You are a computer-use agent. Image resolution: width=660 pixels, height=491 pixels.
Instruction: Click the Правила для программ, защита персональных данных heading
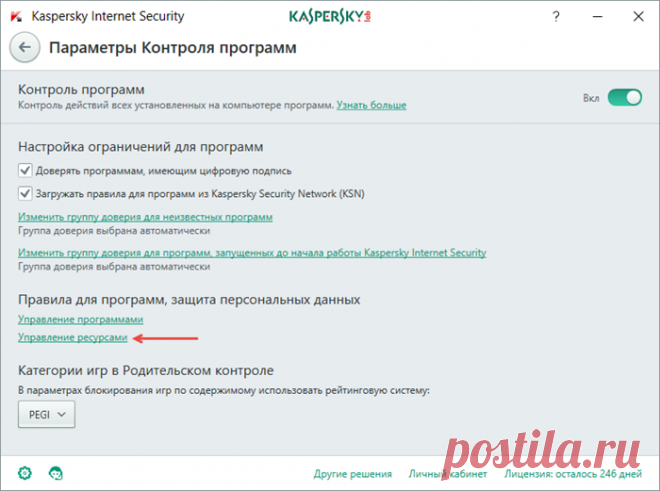pyautogui.click(x=189, y=300)
